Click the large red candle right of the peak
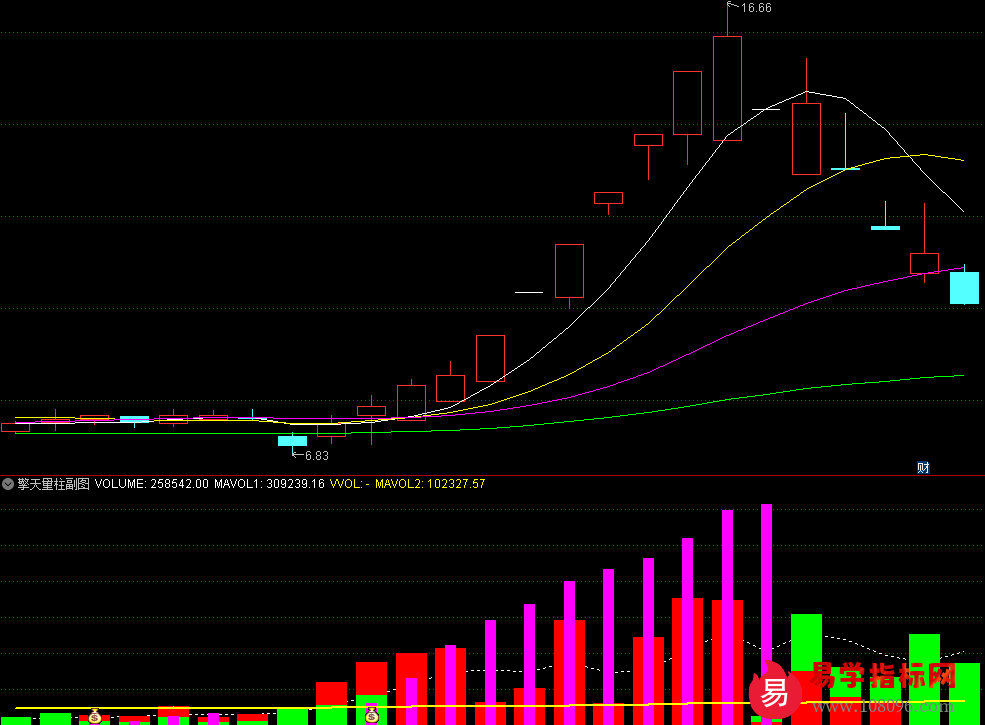This screenshot has height=725, width=985. 806,138
